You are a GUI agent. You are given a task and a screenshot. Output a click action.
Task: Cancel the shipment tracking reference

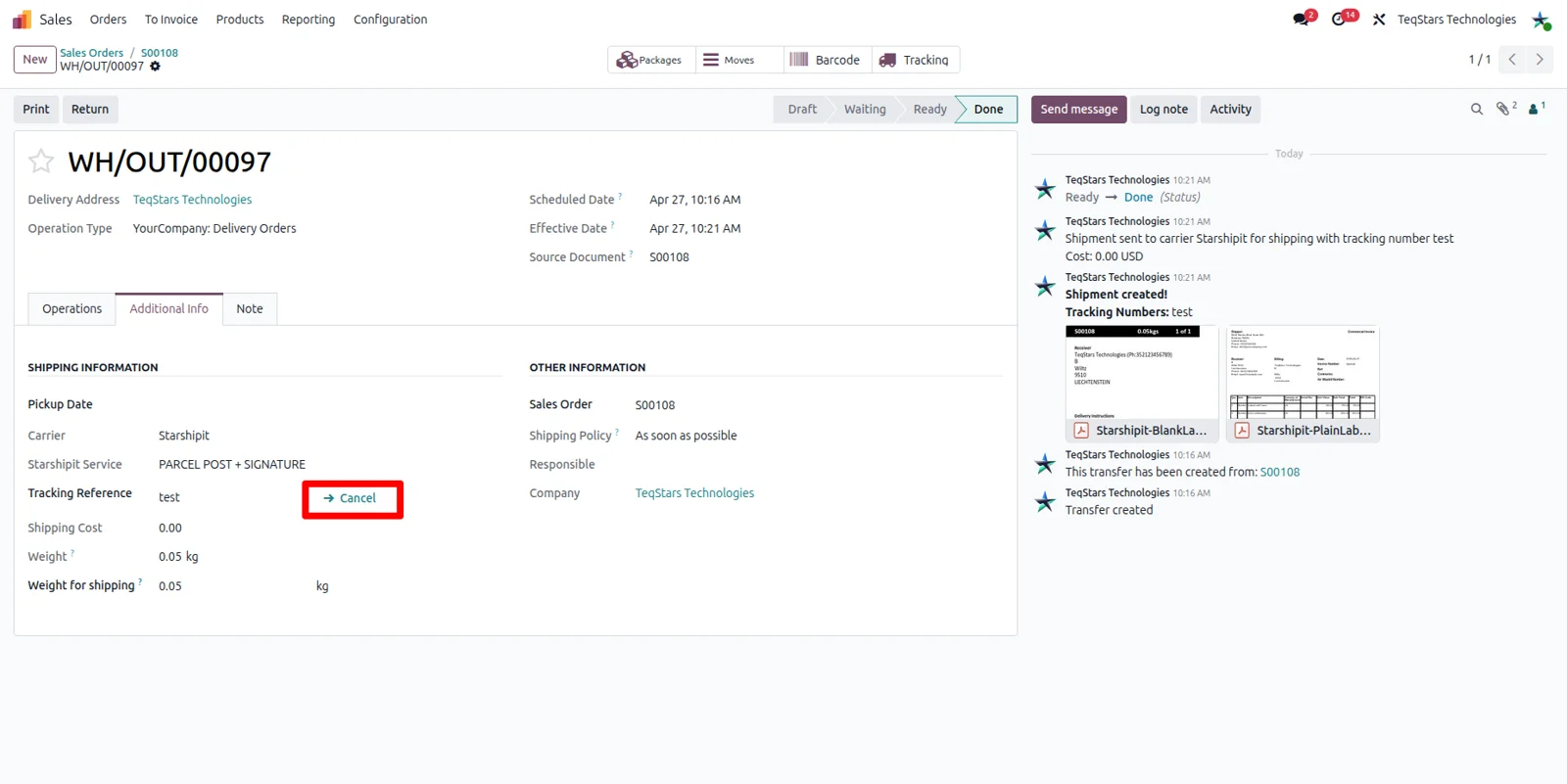click(x=350, y=498)
